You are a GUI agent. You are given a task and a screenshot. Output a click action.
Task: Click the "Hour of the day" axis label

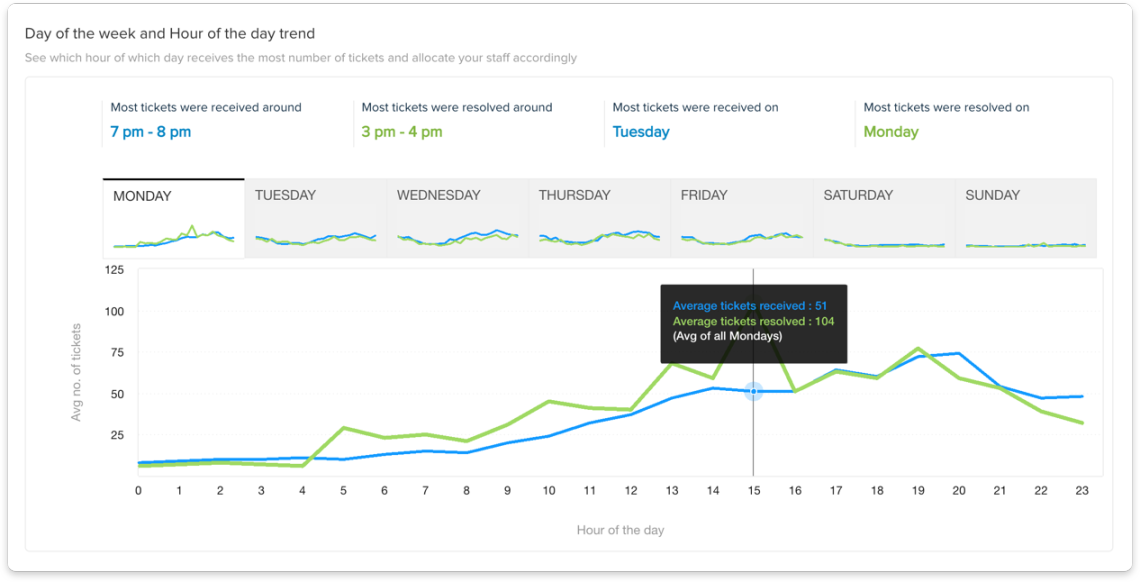pos(621,530)
